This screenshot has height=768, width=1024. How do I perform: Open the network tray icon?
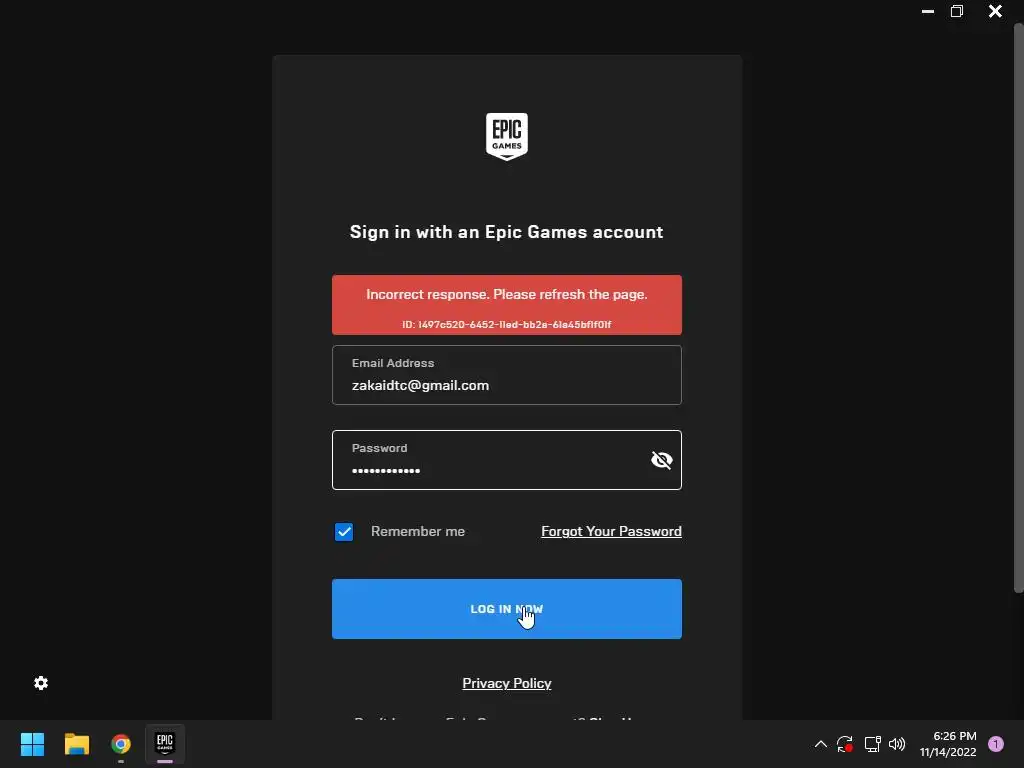[872, 744]
